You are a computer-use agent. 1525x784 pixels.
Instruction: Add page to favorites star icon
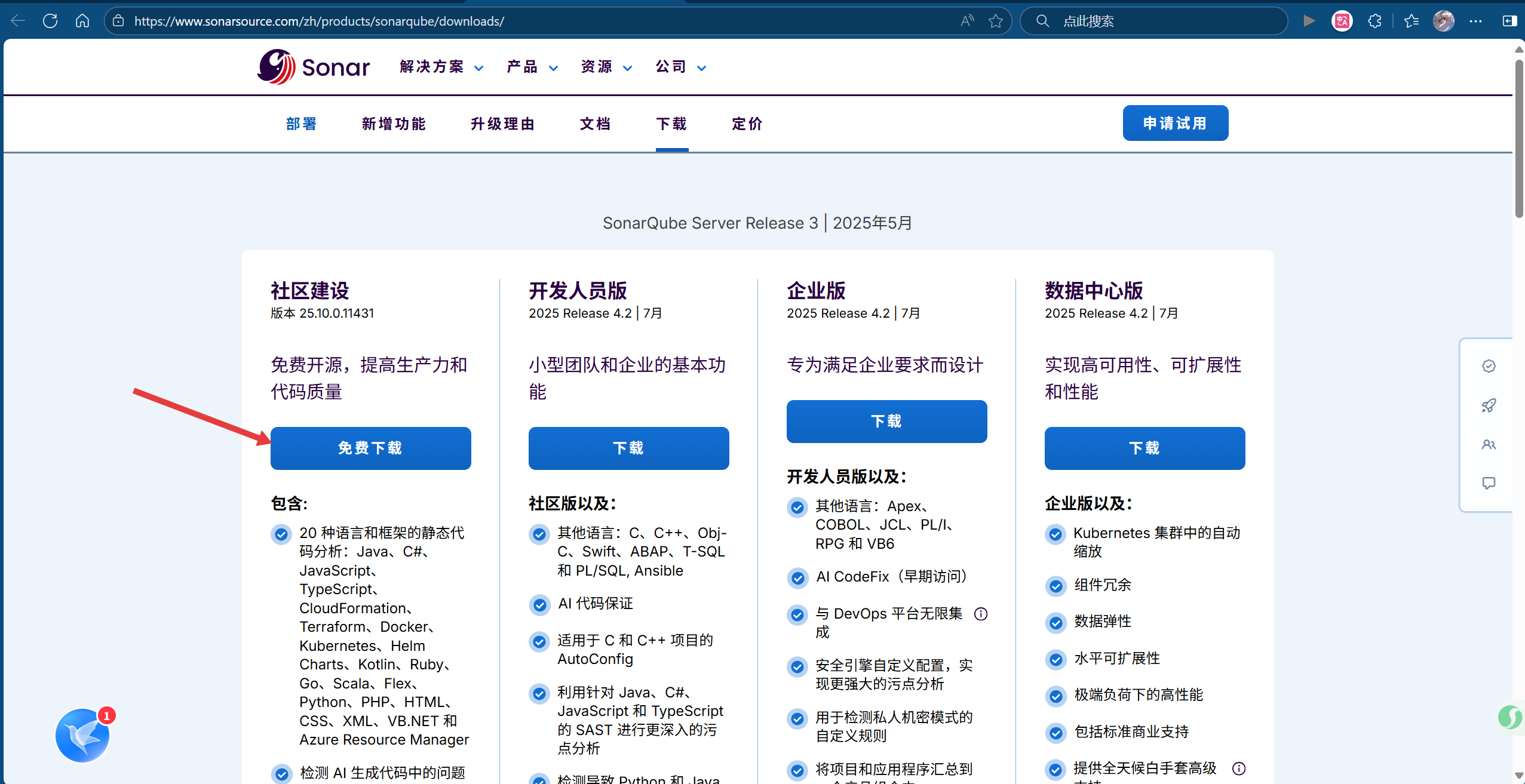pyautogui.click(x=996, y=21)
